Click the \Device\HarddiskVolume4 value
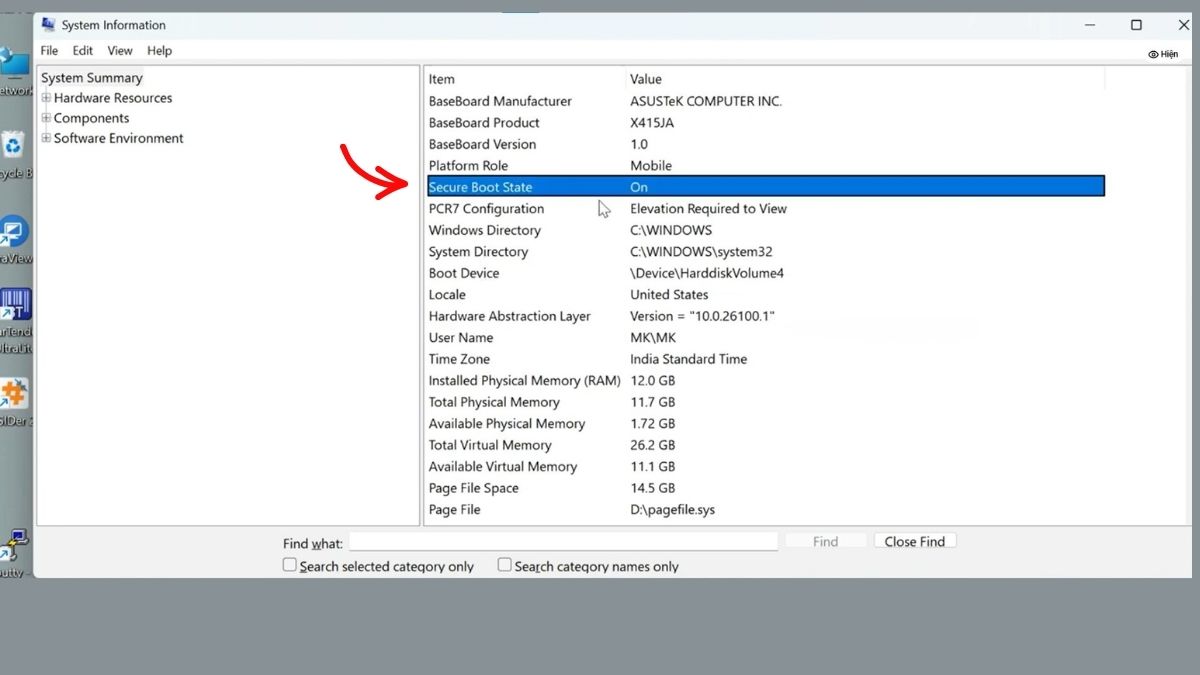 tap(707, 273)
